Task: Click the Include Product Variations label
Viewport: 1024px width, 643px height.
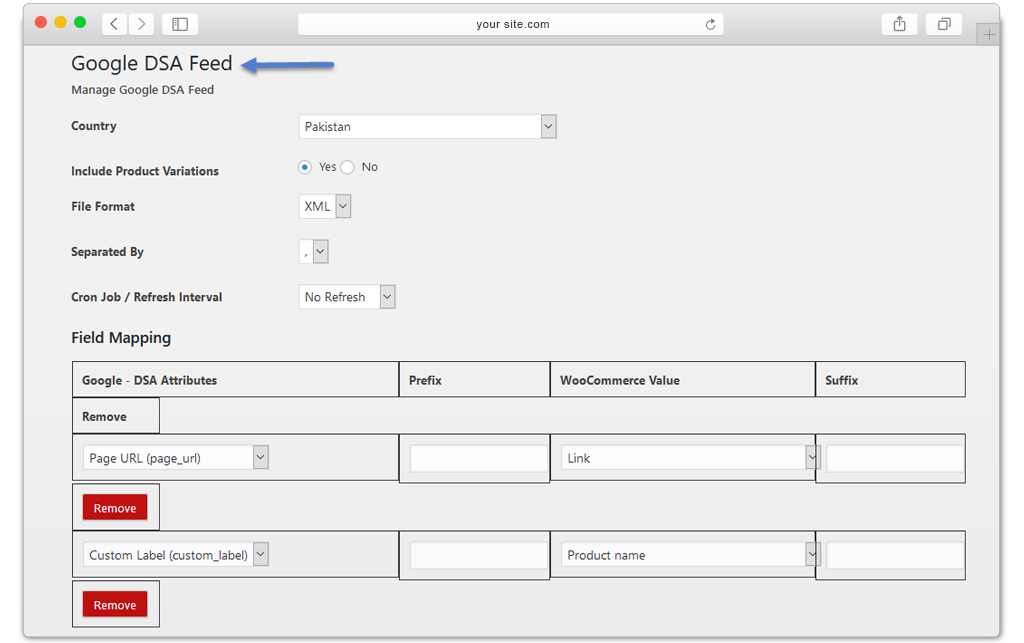Action: point(145,171)
